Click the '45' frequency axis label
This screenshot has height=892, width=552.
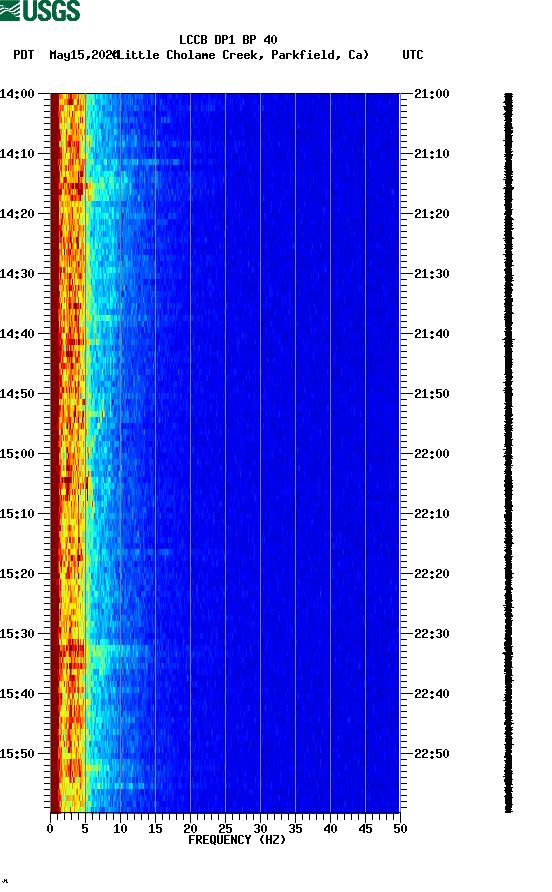[x=365, y=829]
